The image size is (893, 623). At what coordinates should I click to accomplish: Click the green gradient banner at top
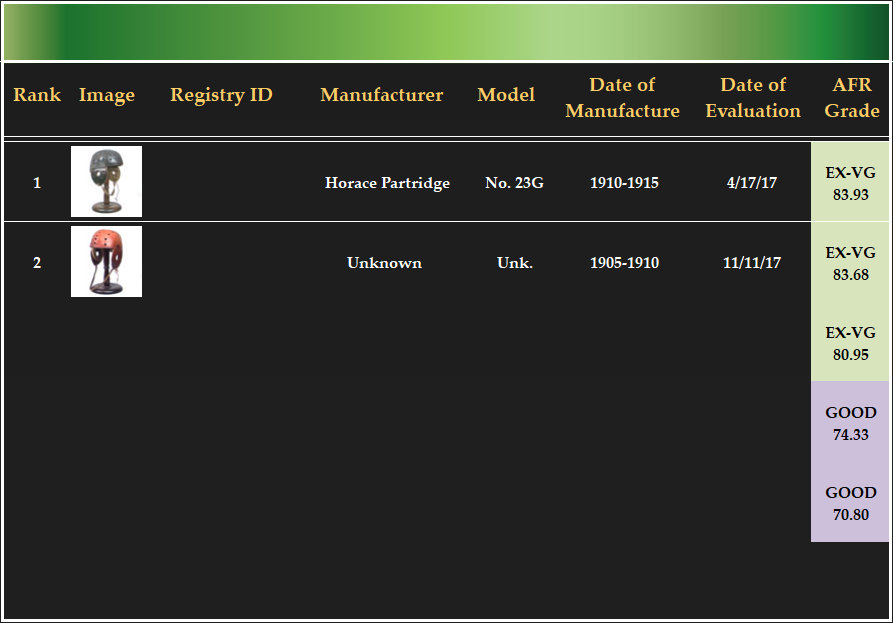click(x=446, y=31)
